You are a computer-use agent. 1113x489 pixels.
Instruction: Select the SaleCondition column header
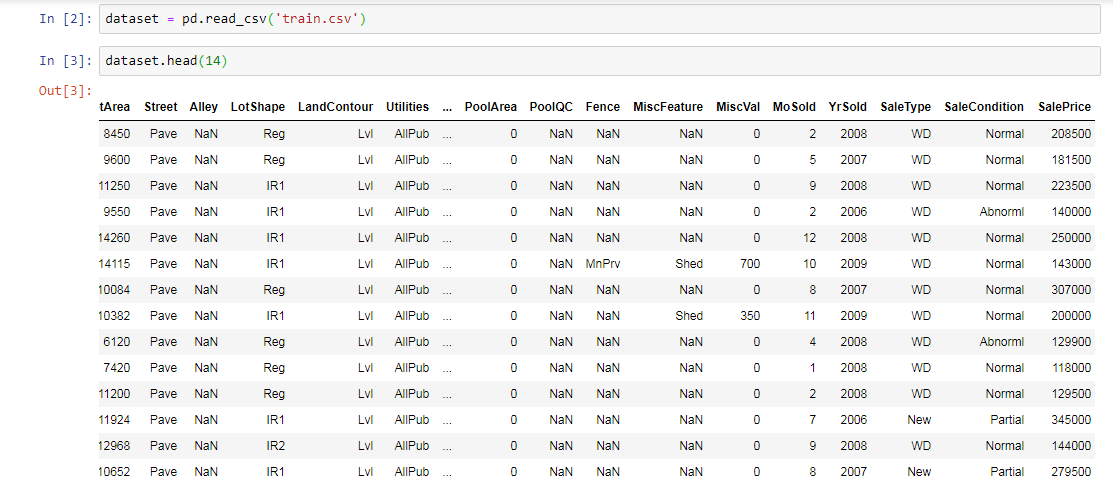[x=984, y=107]
